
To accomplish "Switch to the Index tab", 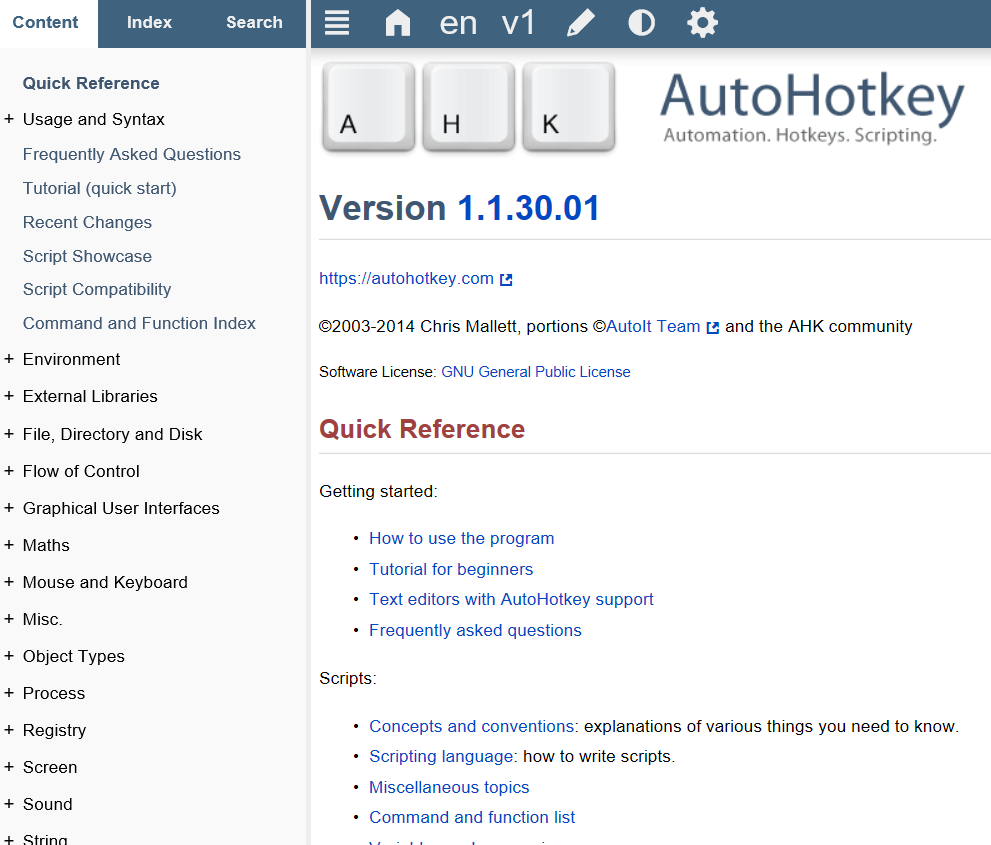I will [149, 23].
